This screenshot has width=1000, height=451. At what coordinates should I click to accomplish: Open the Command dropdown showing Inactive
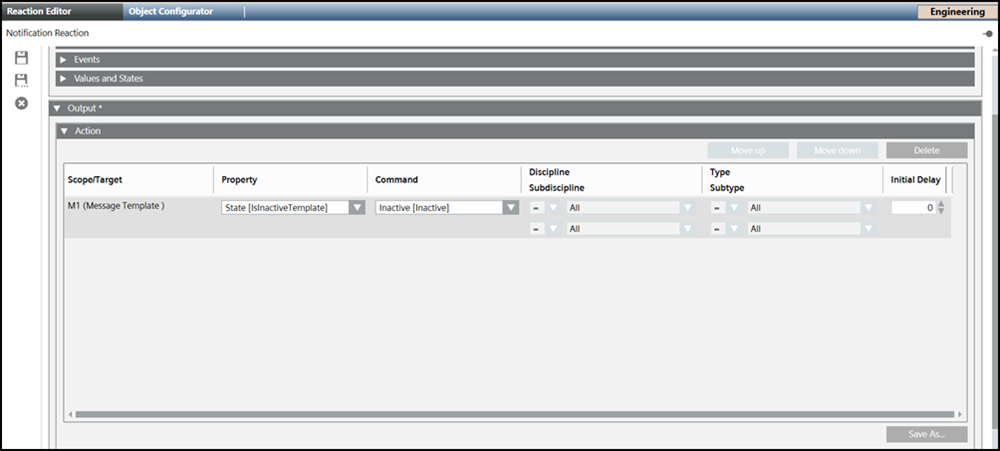(x=510, y=208)
